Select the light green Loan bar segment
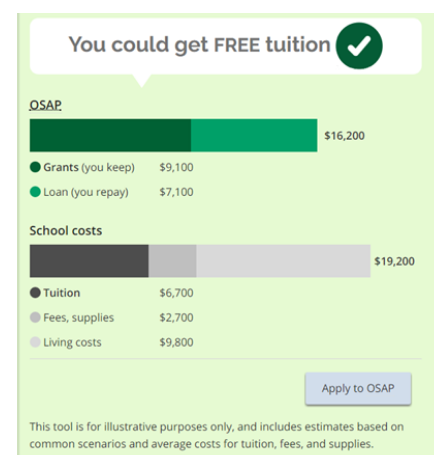This screenshot has height=466, width=442. point(254,135)
